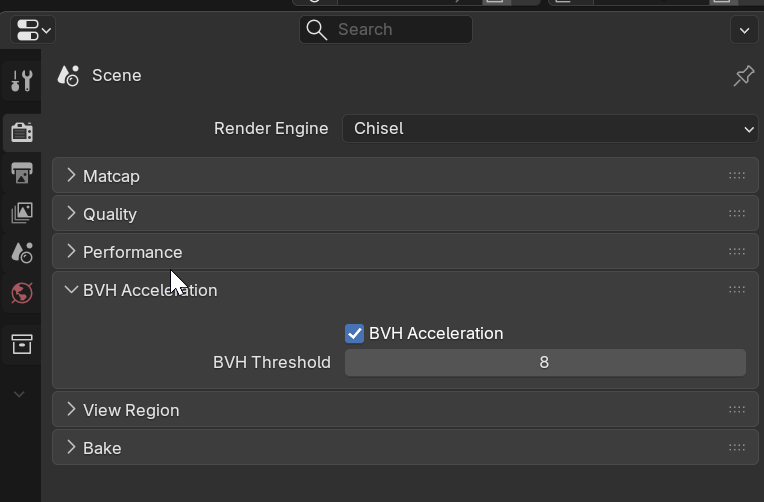
Task: Switch to the Scene properties tab
Action: click(x=21, y=252)
